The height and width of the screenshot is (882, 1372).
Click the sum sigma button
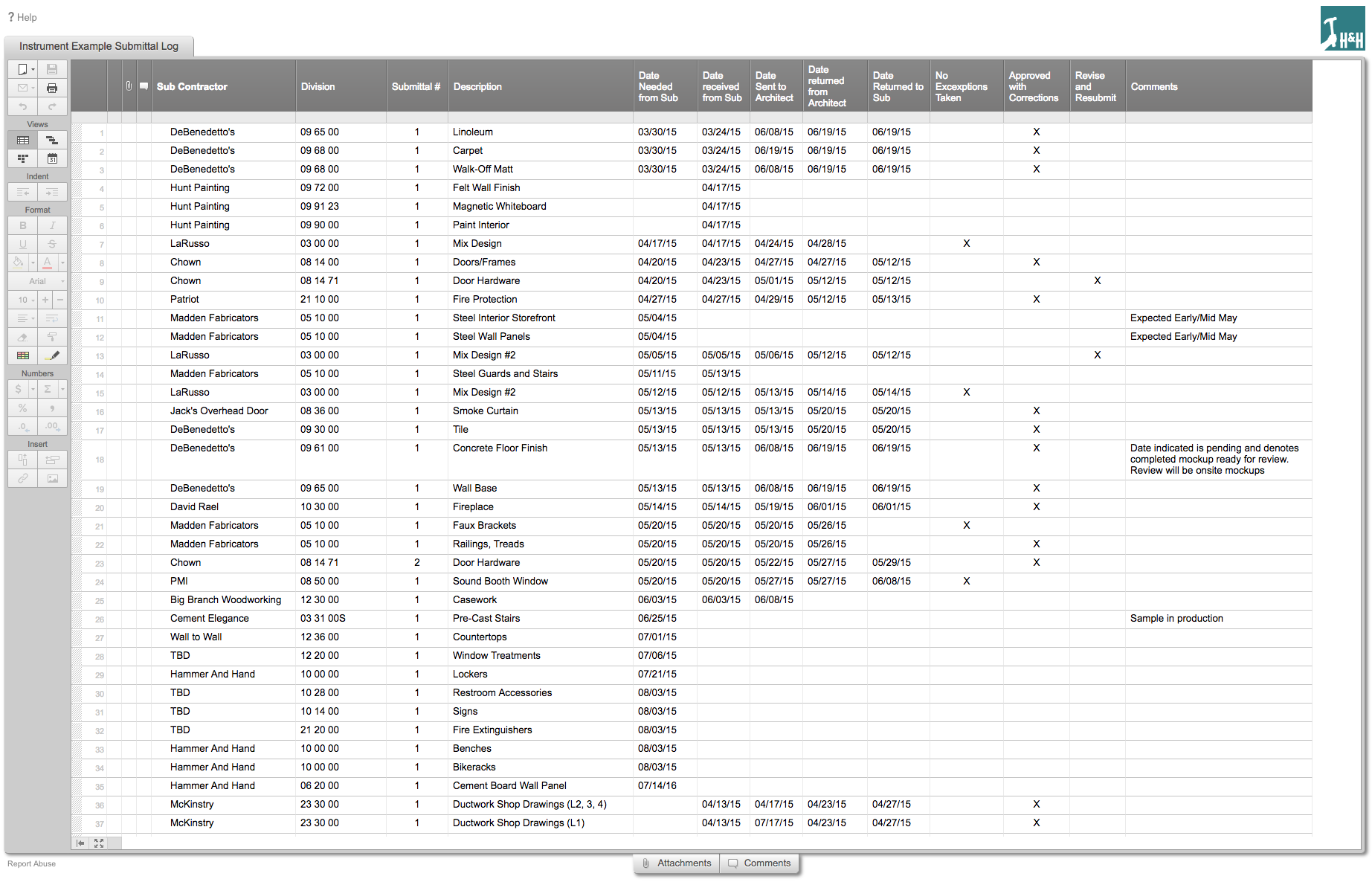click(x=48, y=389)
